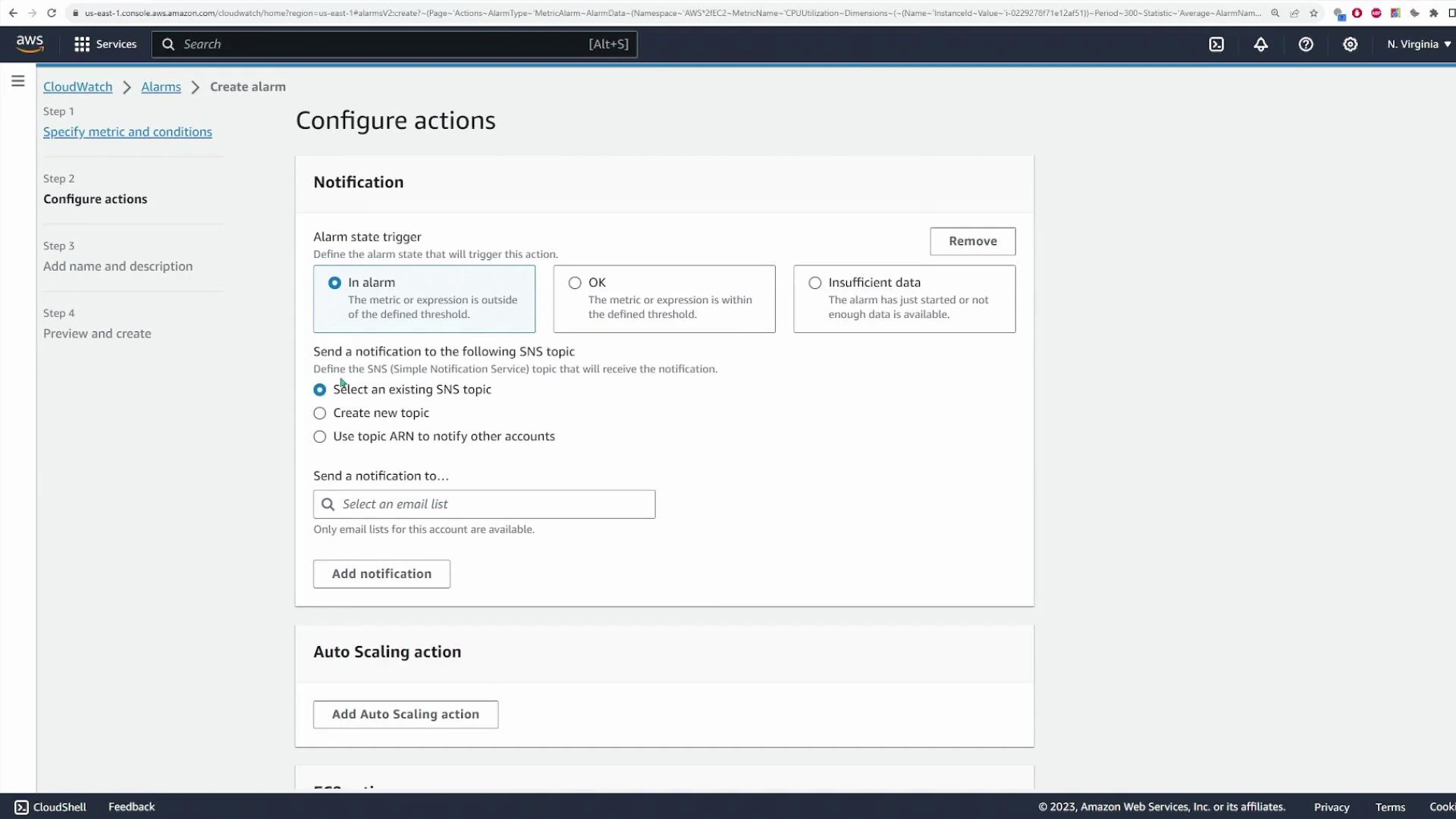Image resolution: width=1456 pixels, height=819 pixels.
Task: Open the N. Virginia region dropdown
Action: (1417, 44)
